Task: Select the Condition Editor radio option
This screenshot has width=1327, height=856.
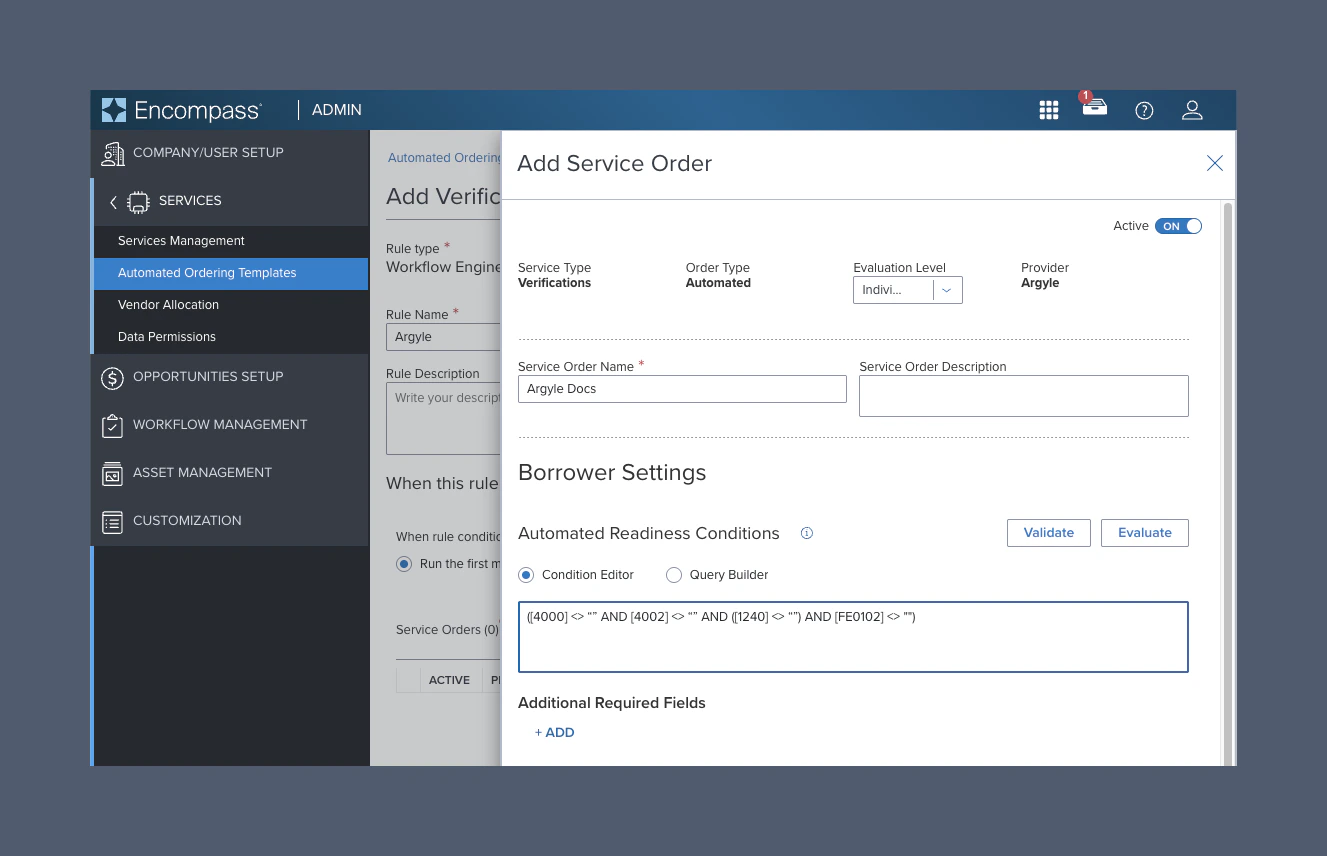Action: coord(525,574)
